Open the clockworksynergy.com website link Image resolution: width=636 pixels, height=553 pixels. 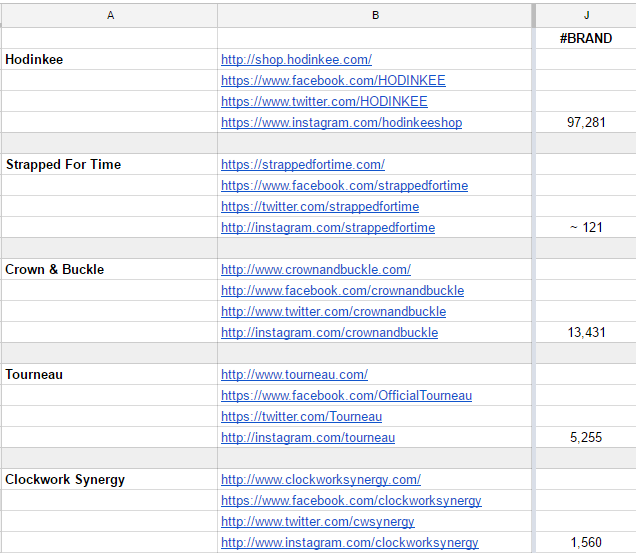(320, 480)
